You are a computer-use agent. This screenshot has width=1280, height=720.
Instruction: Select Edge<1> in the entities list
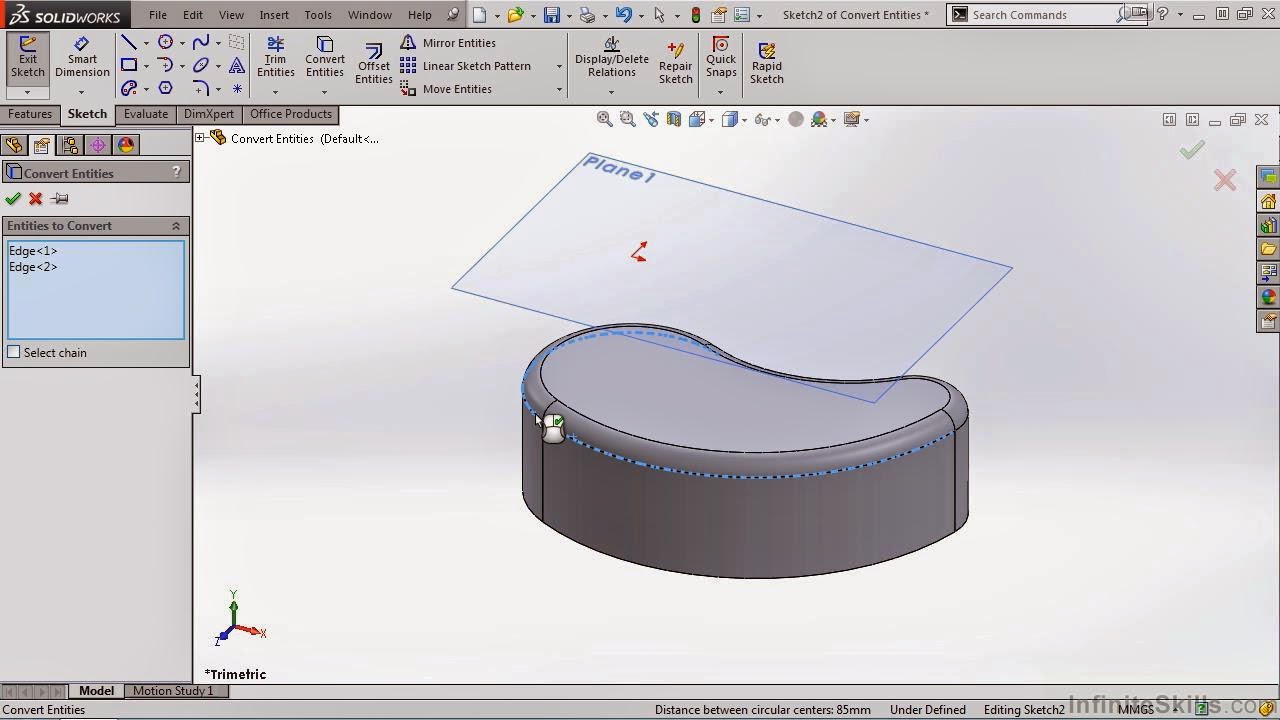point(33,251)
